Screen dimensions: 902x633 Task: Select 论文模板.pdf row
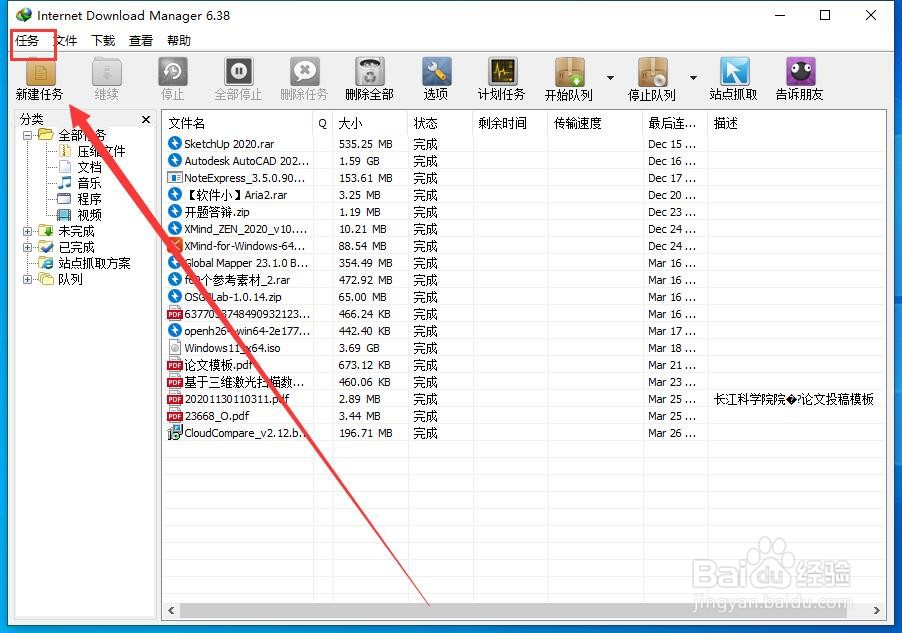pos(523,365)
